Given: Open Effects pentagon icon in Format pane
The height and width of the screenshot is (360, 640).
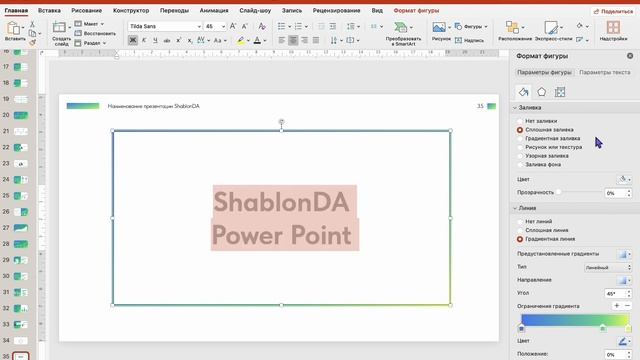Looking at the screenshot, I should tap(542, 92).
